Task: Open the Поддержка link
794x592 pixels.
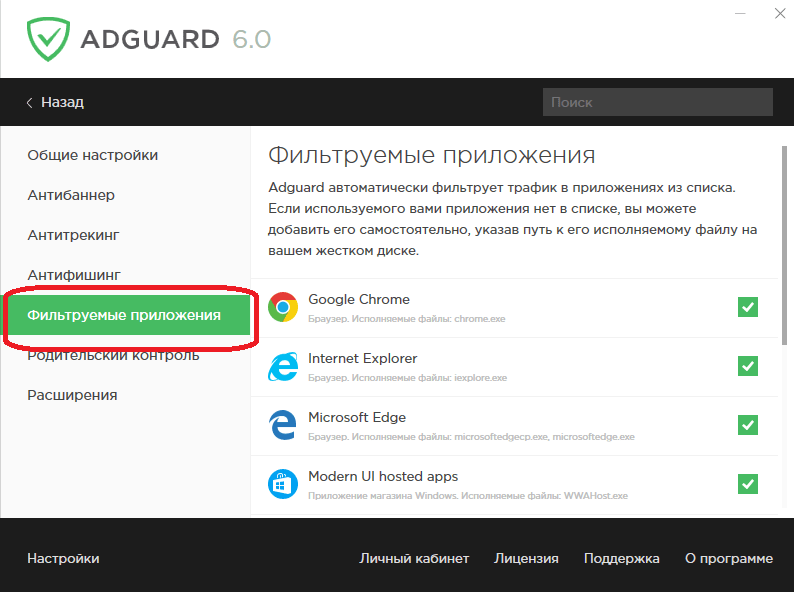Action: (621, 559)
